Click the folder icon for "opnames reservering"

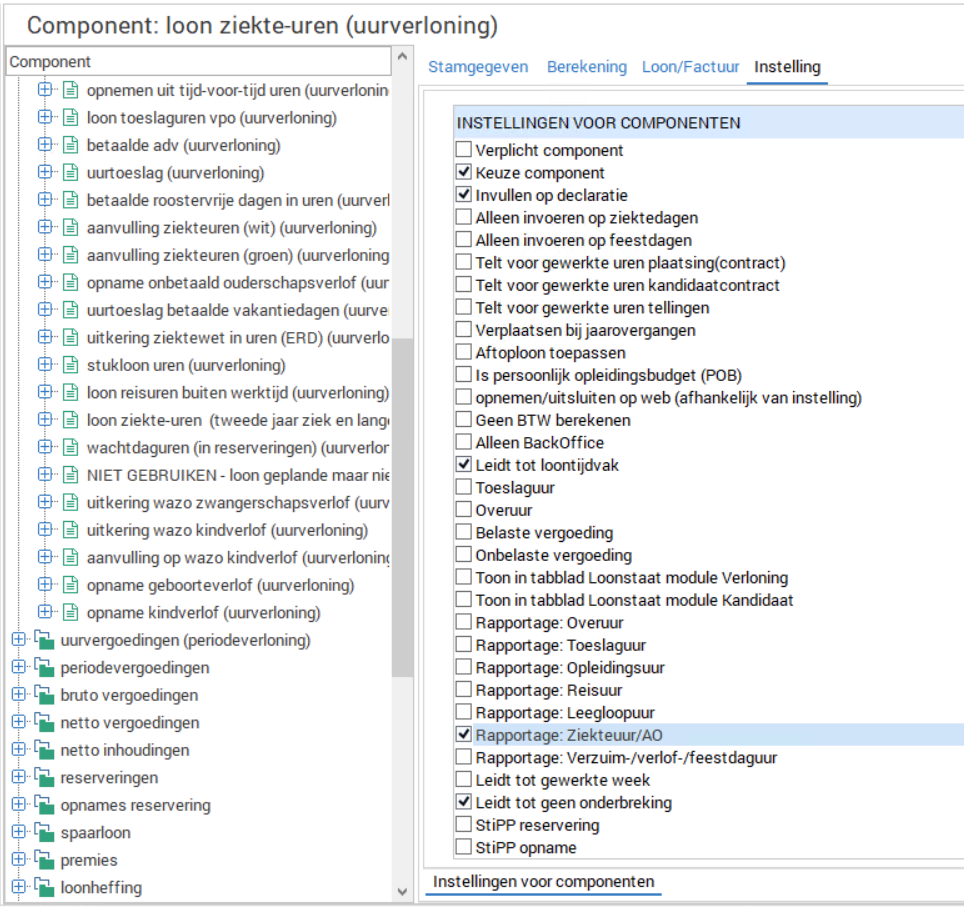click(47, 805)
